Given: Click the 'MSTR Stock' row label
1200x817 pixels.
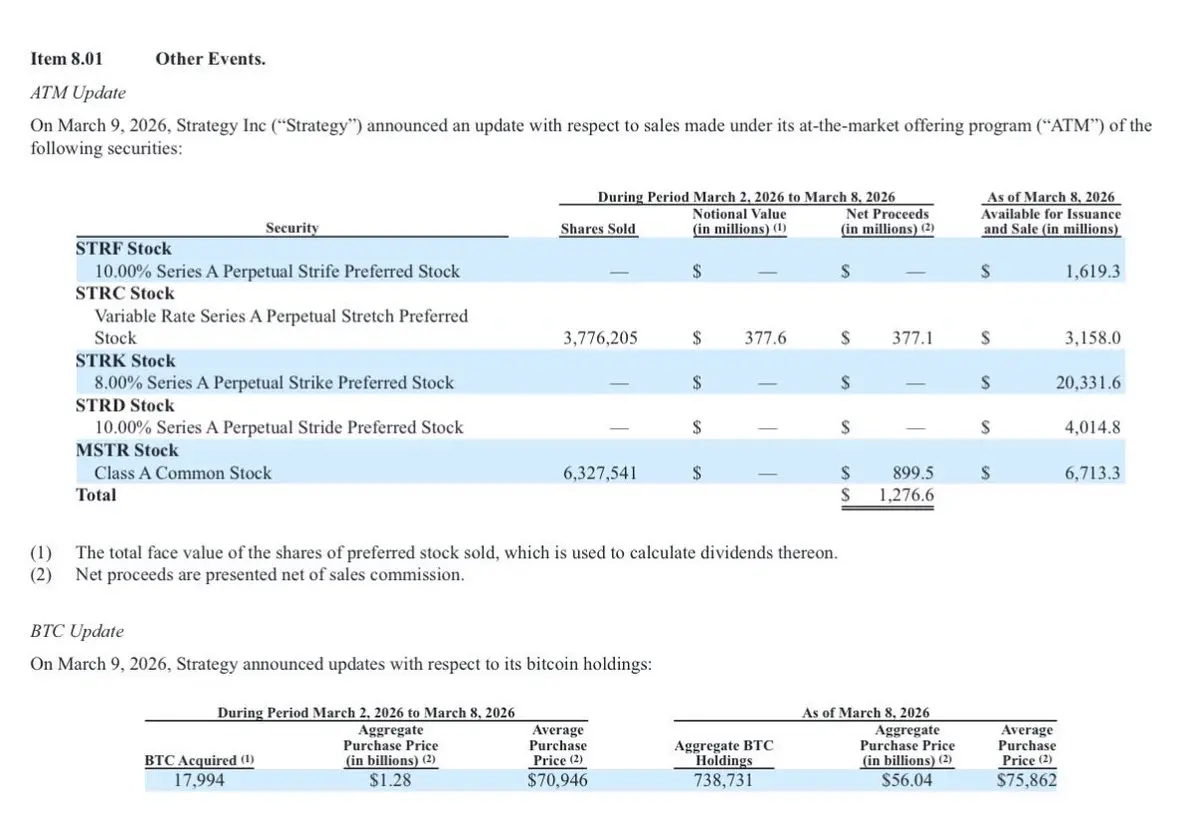Looking at the screenshot, I should 127,451.
